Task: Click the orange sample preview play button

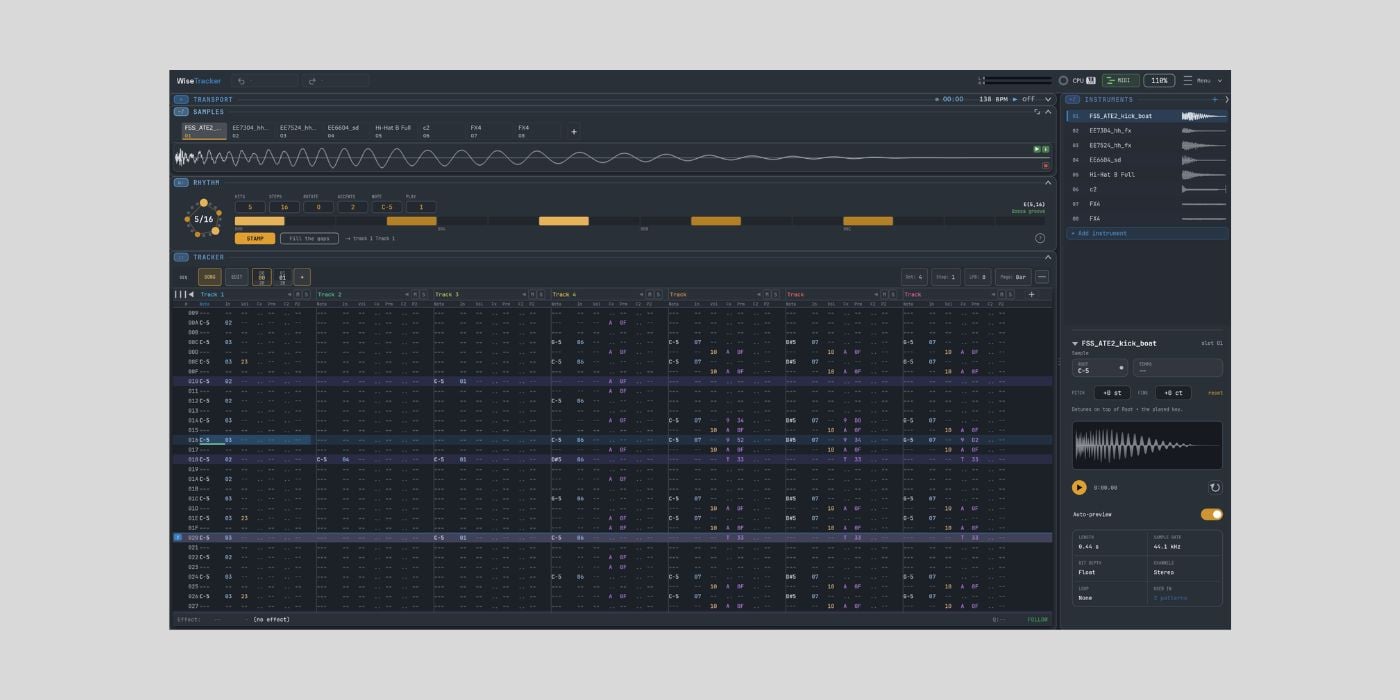Action: (x=1079, y=488)
